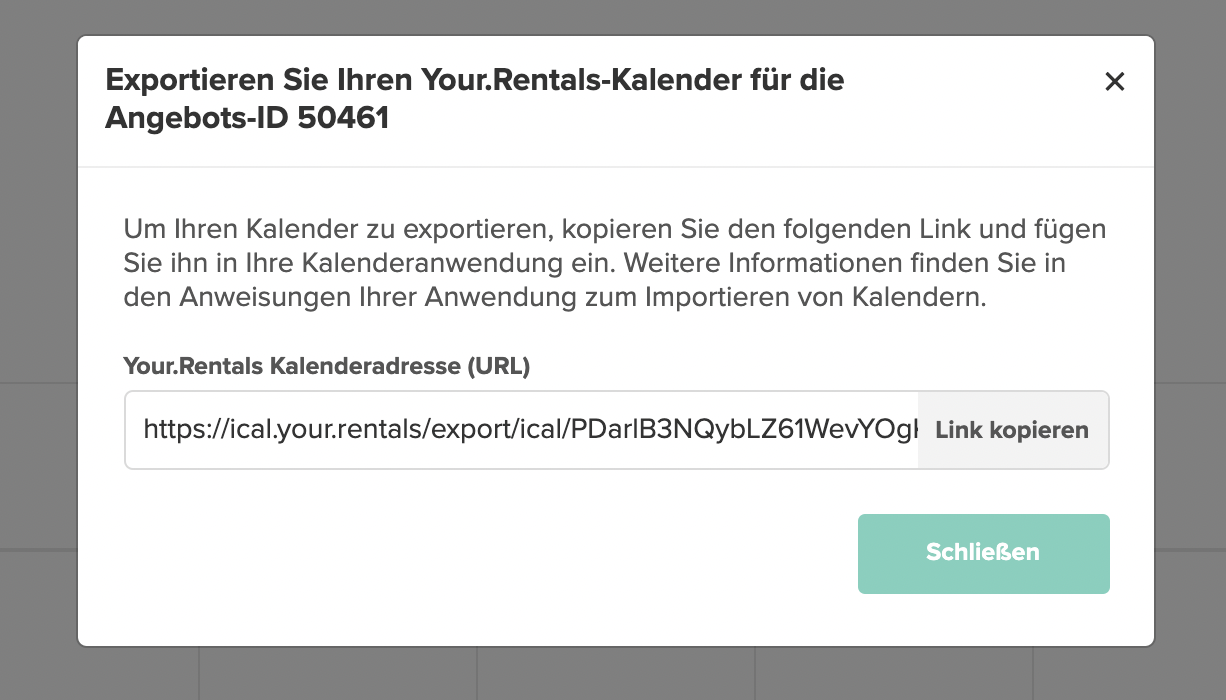1226x700 pixels.
Task: Copy the calendar link with Link kopieren
Action: coord(1012,430)
